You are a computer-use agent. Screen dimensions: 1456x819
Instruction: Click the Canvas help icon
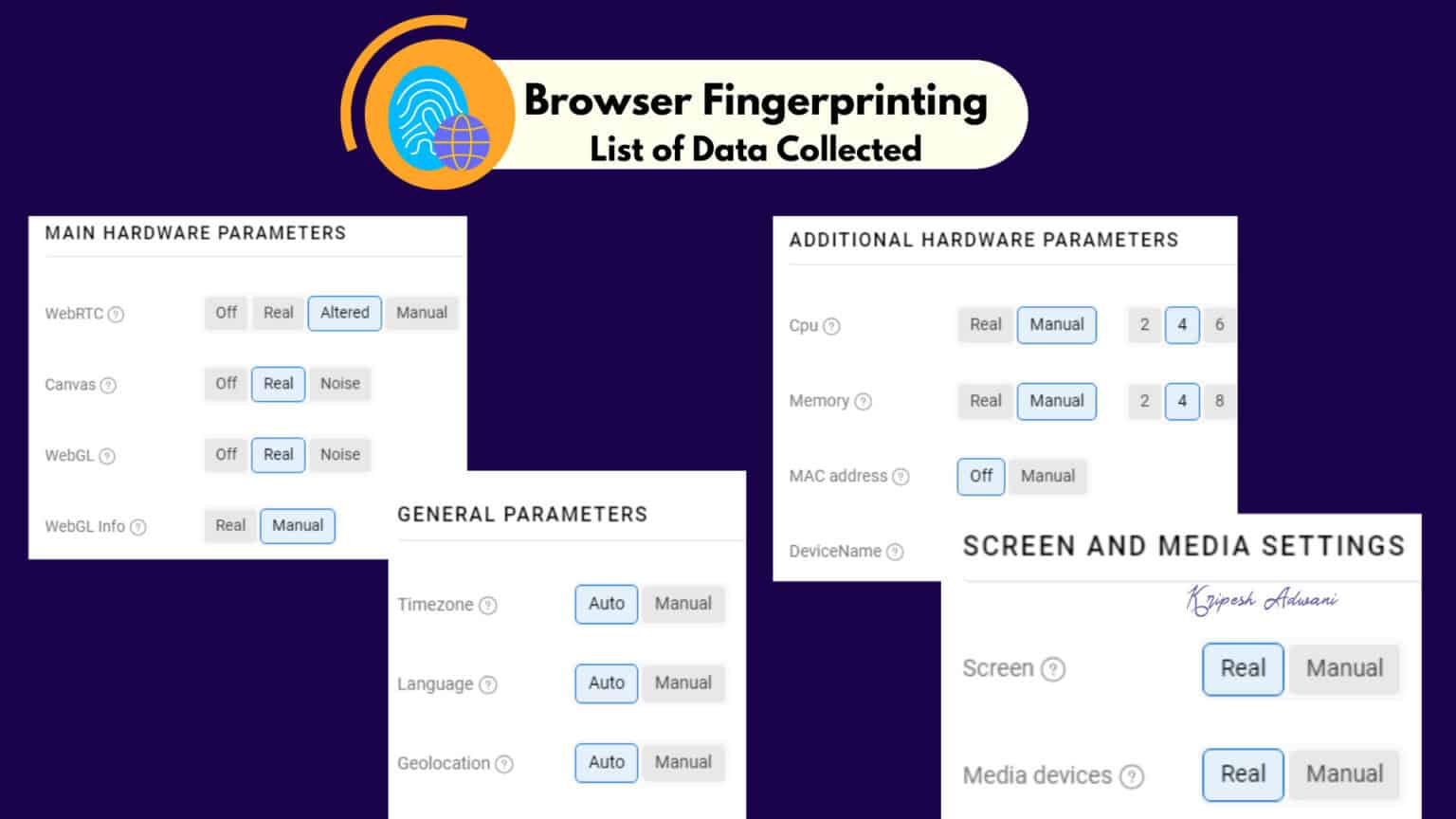click(108, 385)
